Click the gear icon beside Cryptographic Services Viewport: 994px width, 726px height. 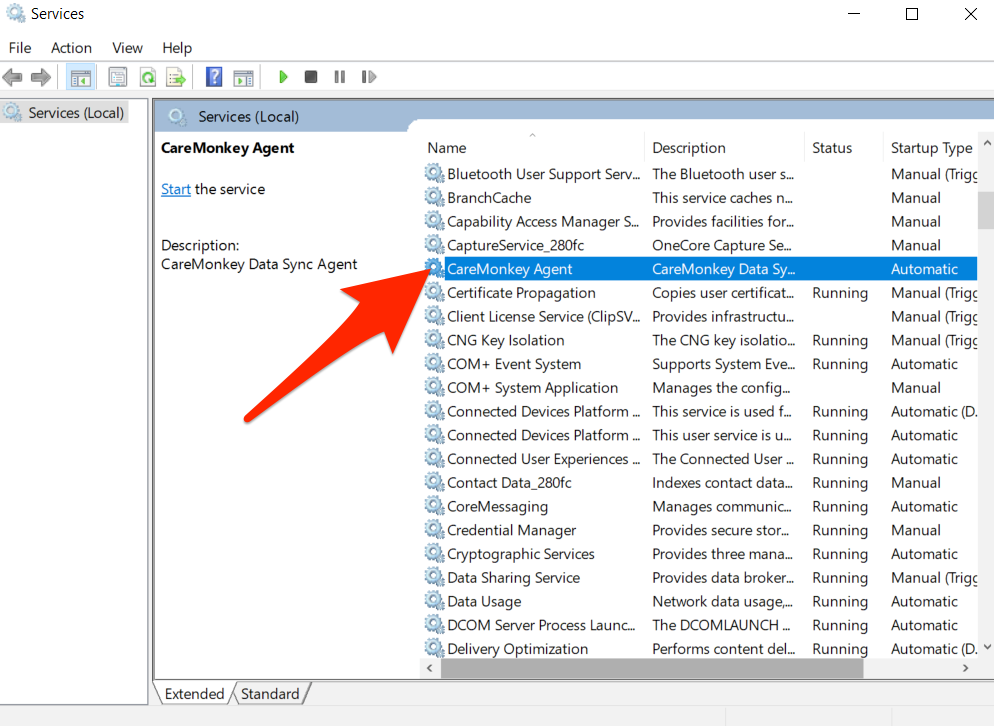(434, 554)
